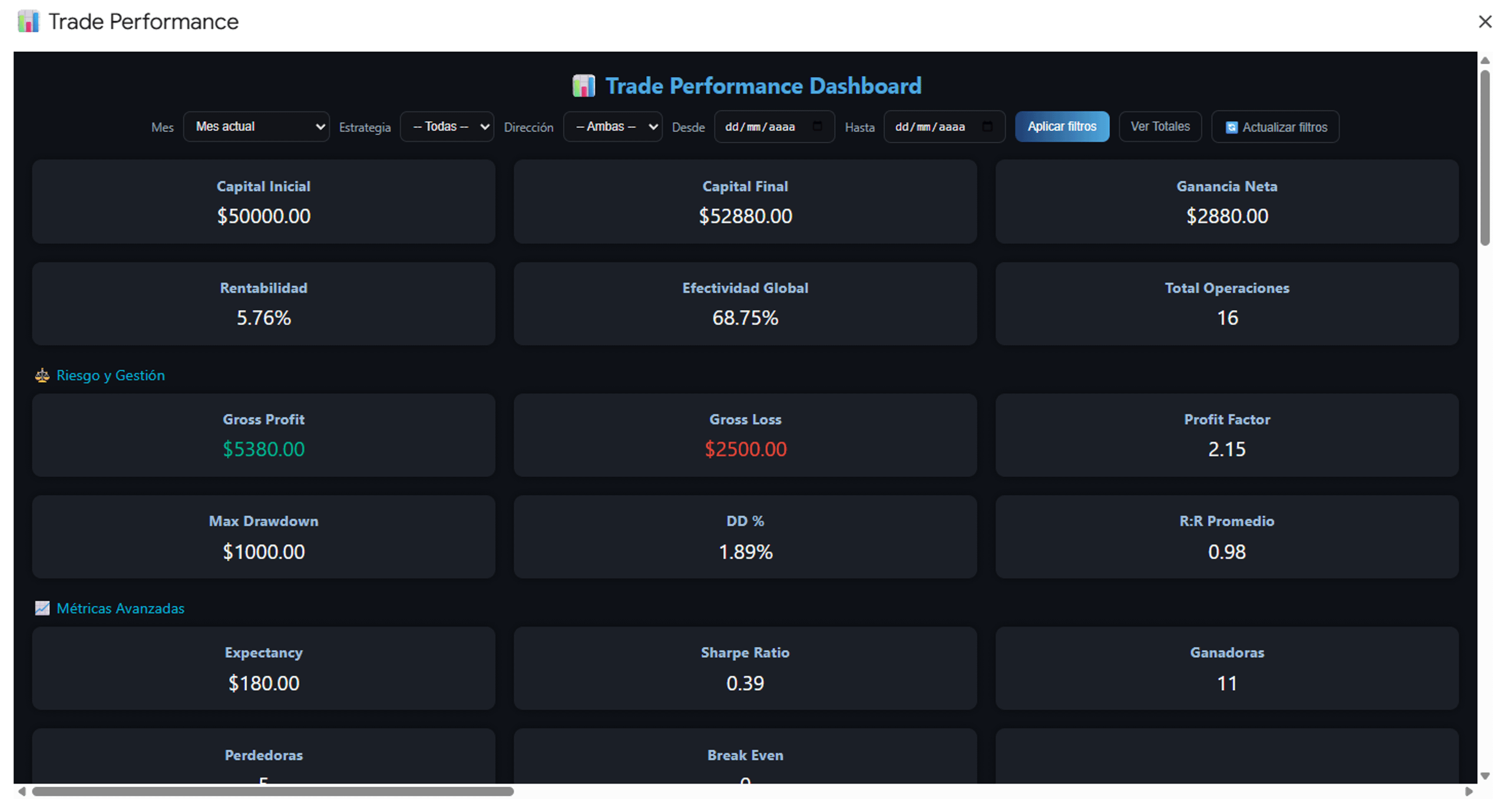Click the Expectancy value $180.00

pos(263,683)
